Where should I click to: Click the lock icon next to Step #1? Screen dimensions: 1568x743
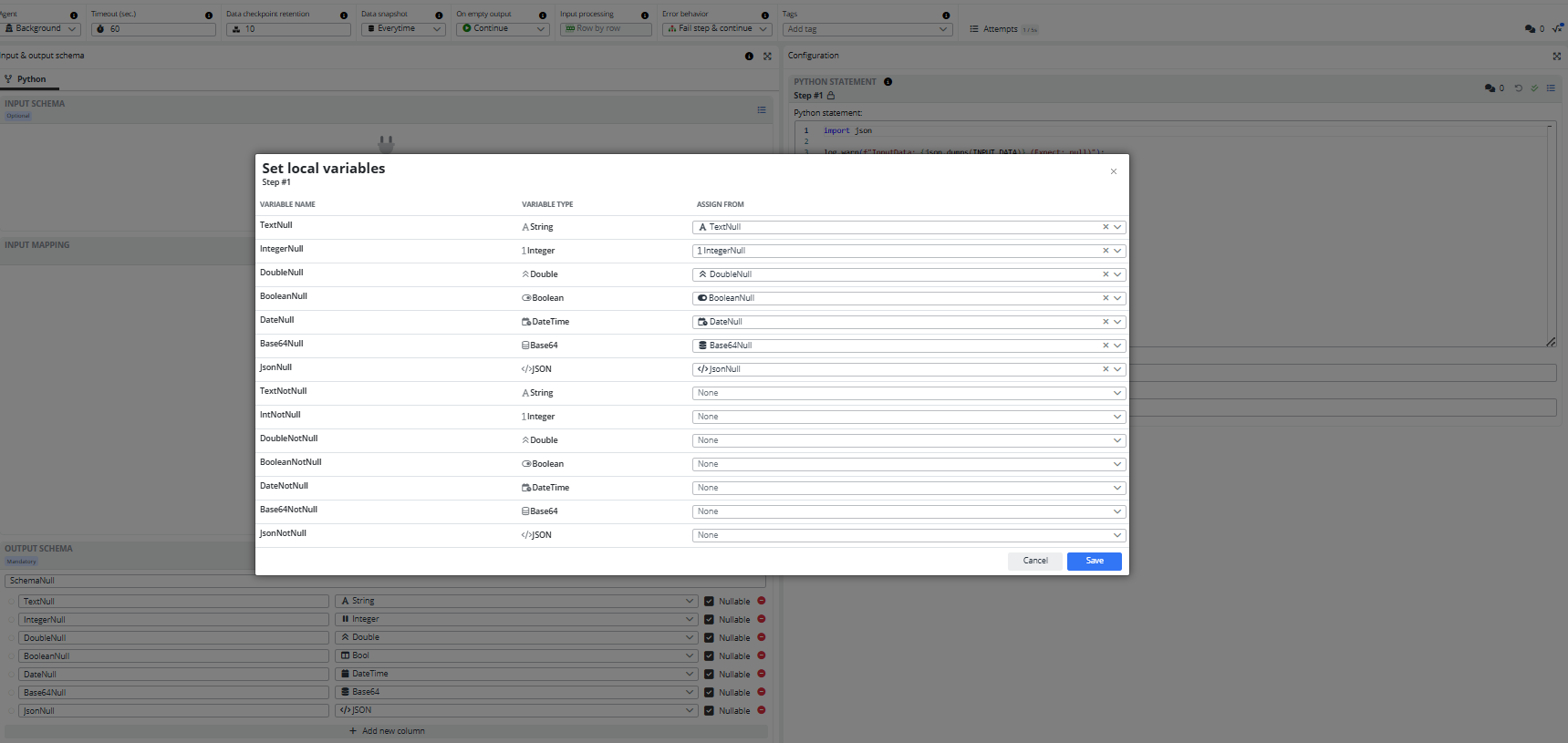(x=830, y=96)
